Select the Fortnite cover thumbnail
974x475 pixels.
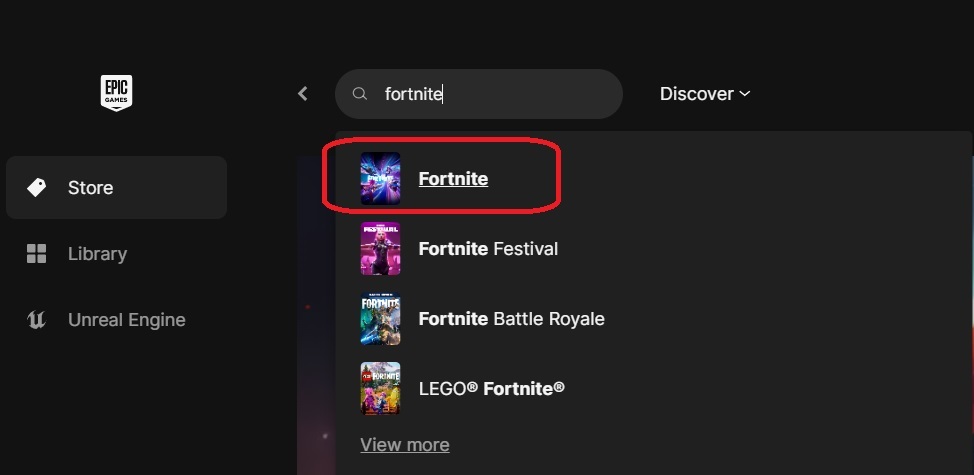click(x=380, y=179)
